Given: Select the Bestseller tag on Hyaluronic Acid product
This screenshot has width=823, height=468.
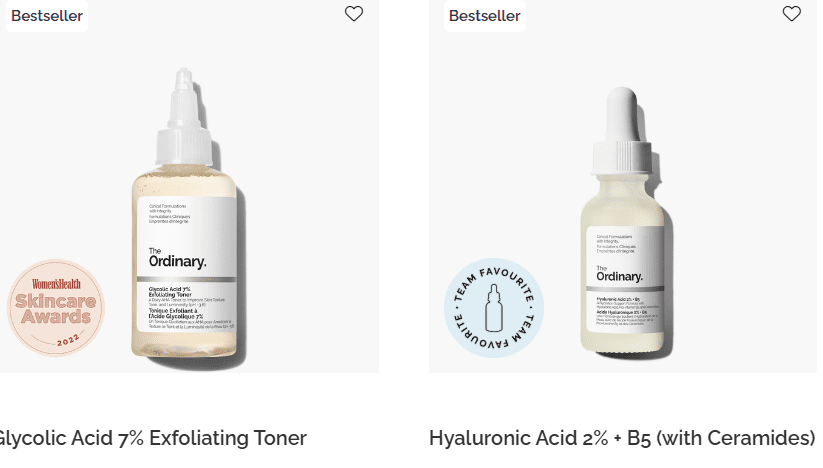Looking at the screenshot, I should pyautogui.click(x=484, y=16).
